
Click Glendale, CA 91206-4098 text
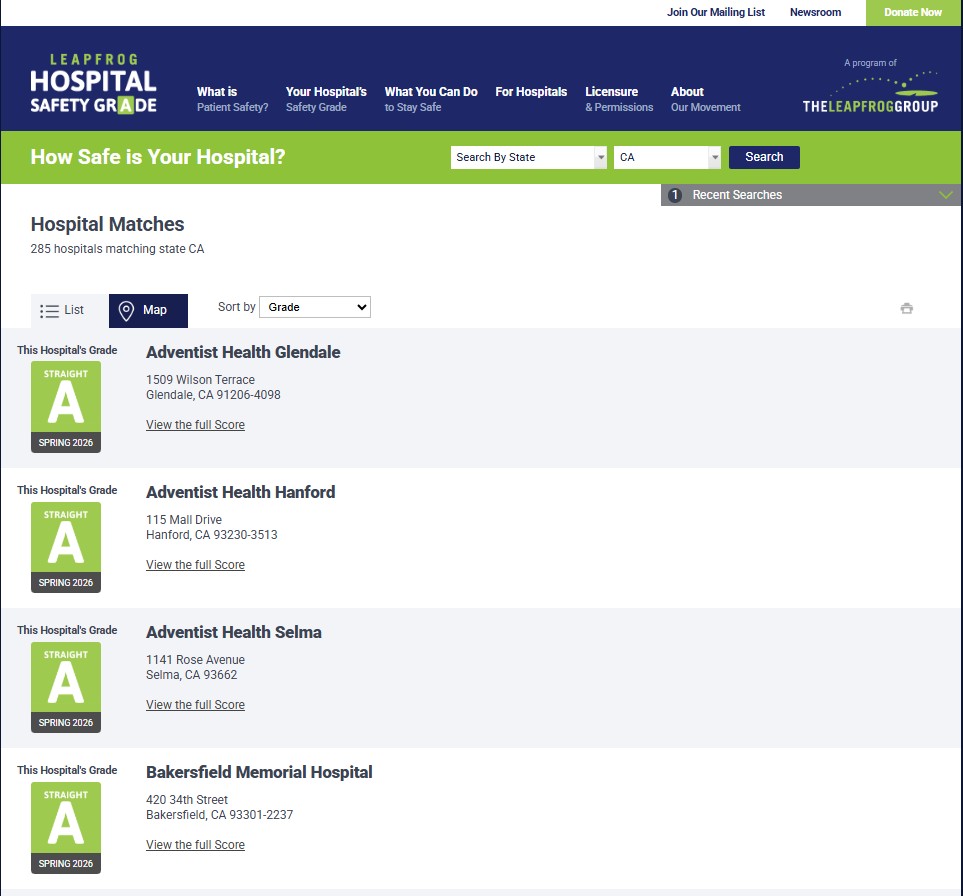[x=213, y=394]
